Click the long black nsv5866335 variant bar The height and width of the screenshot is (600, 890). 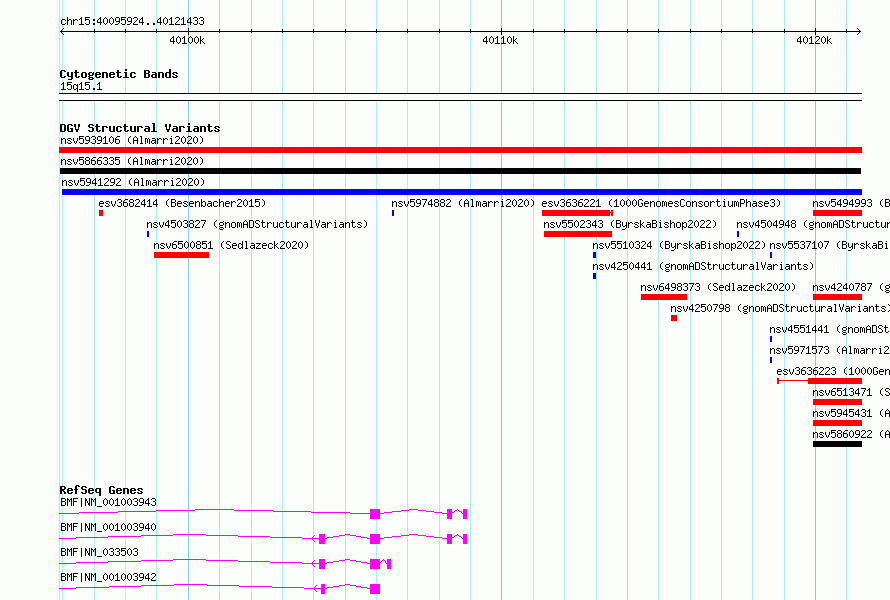[x=460, y=171]
